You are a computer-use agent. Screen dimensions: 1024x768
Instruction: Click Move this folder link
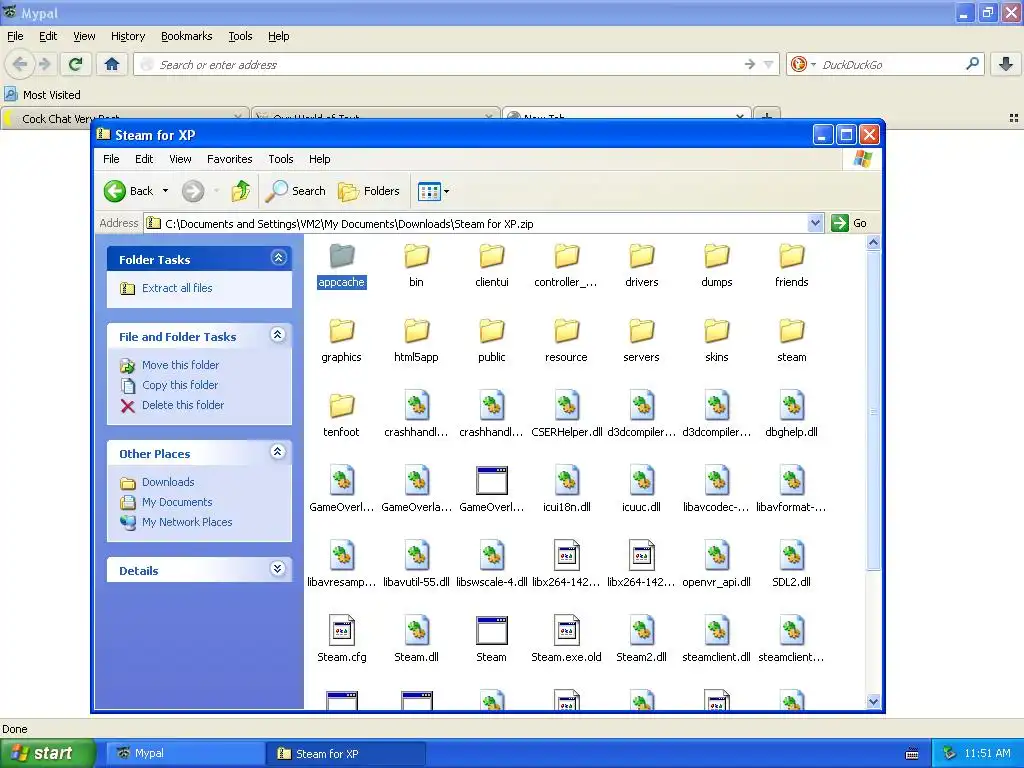[180, 365]
